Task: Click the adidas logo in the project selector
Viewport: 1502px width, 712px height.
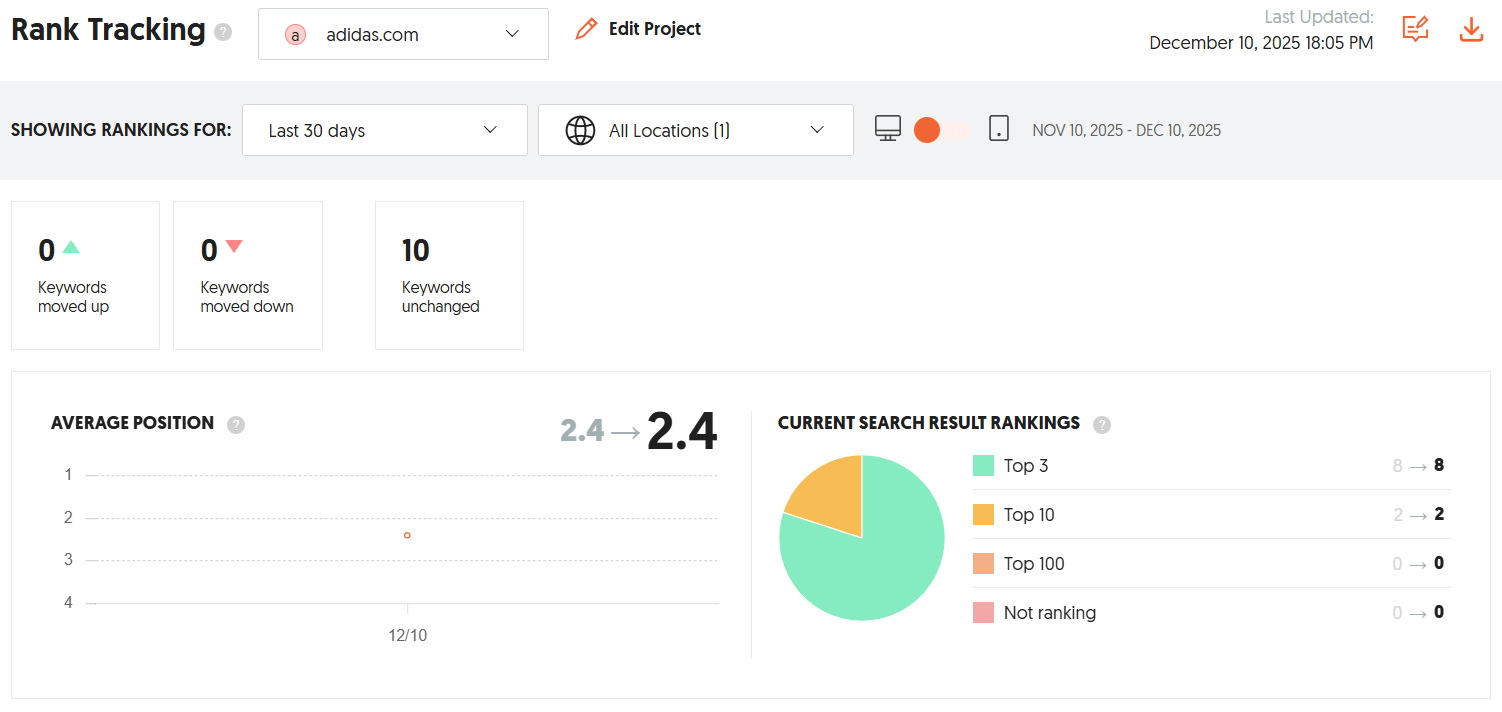Action: 294,33
